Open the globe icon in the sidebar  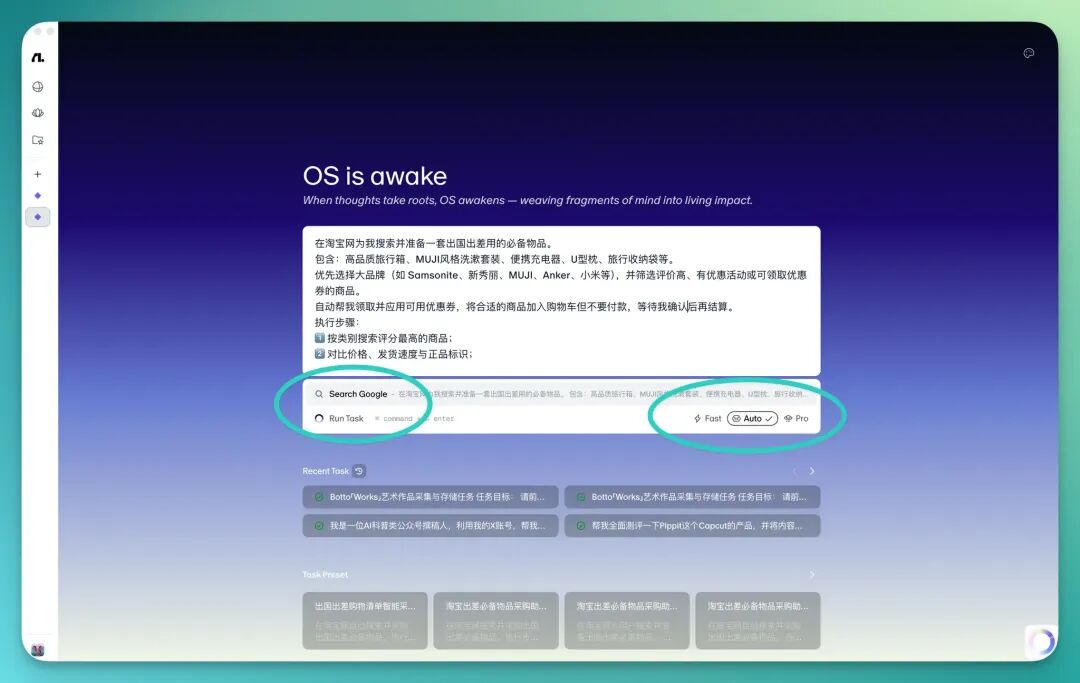[x=38, y=87]
